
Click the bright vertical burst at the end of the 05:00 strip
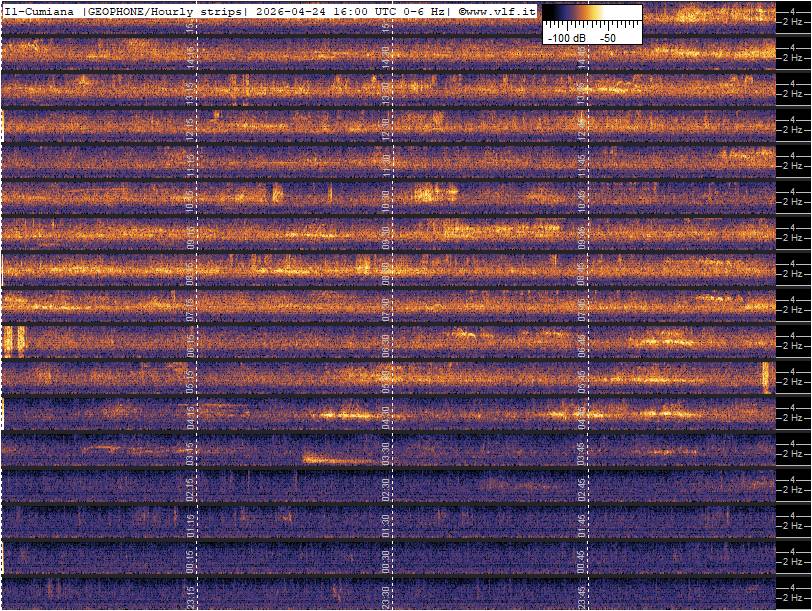click(x=766, y=377)
